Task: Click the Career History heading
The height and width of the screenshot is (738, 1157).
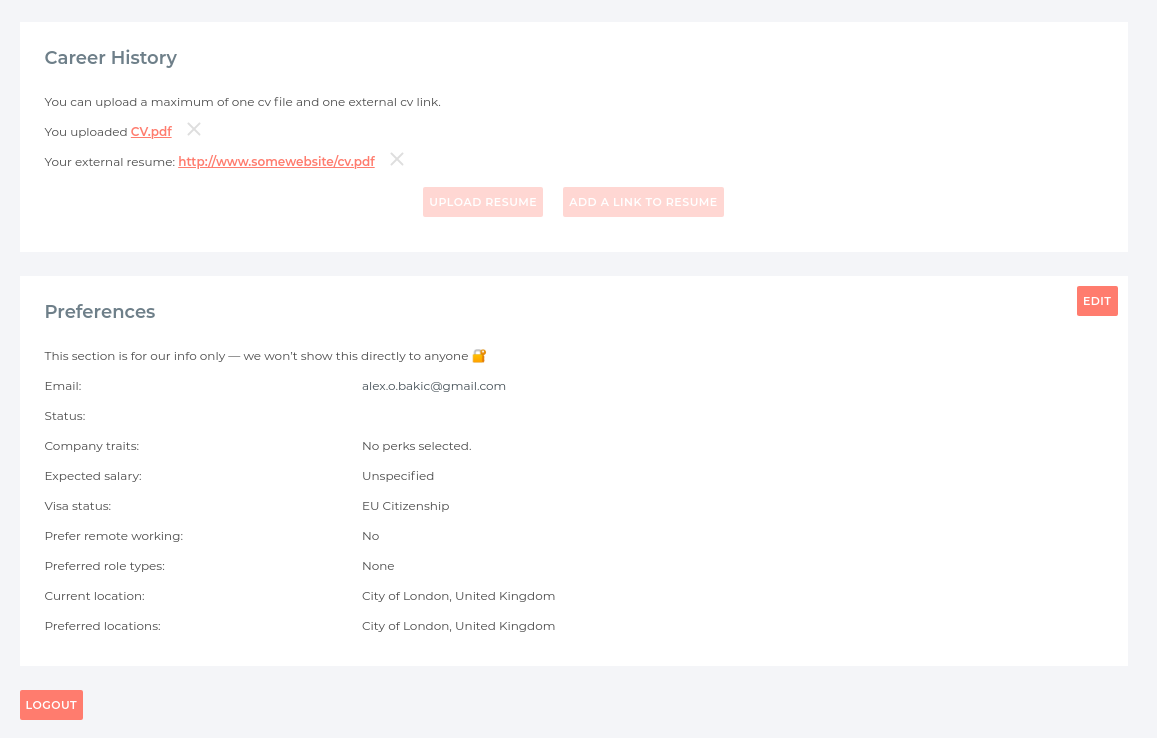Action: click(x=111, y=58)
